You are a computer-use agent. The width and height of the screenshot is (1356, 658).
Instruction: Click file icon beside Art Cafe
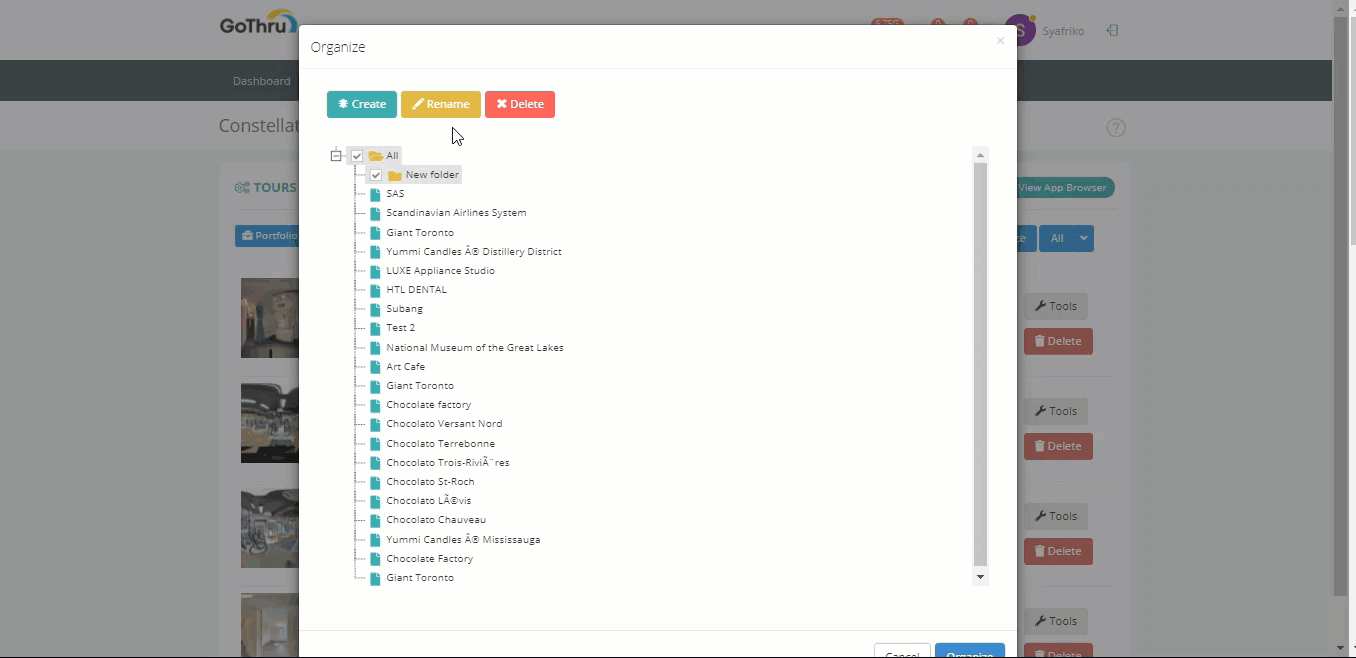tap(375, 367)
